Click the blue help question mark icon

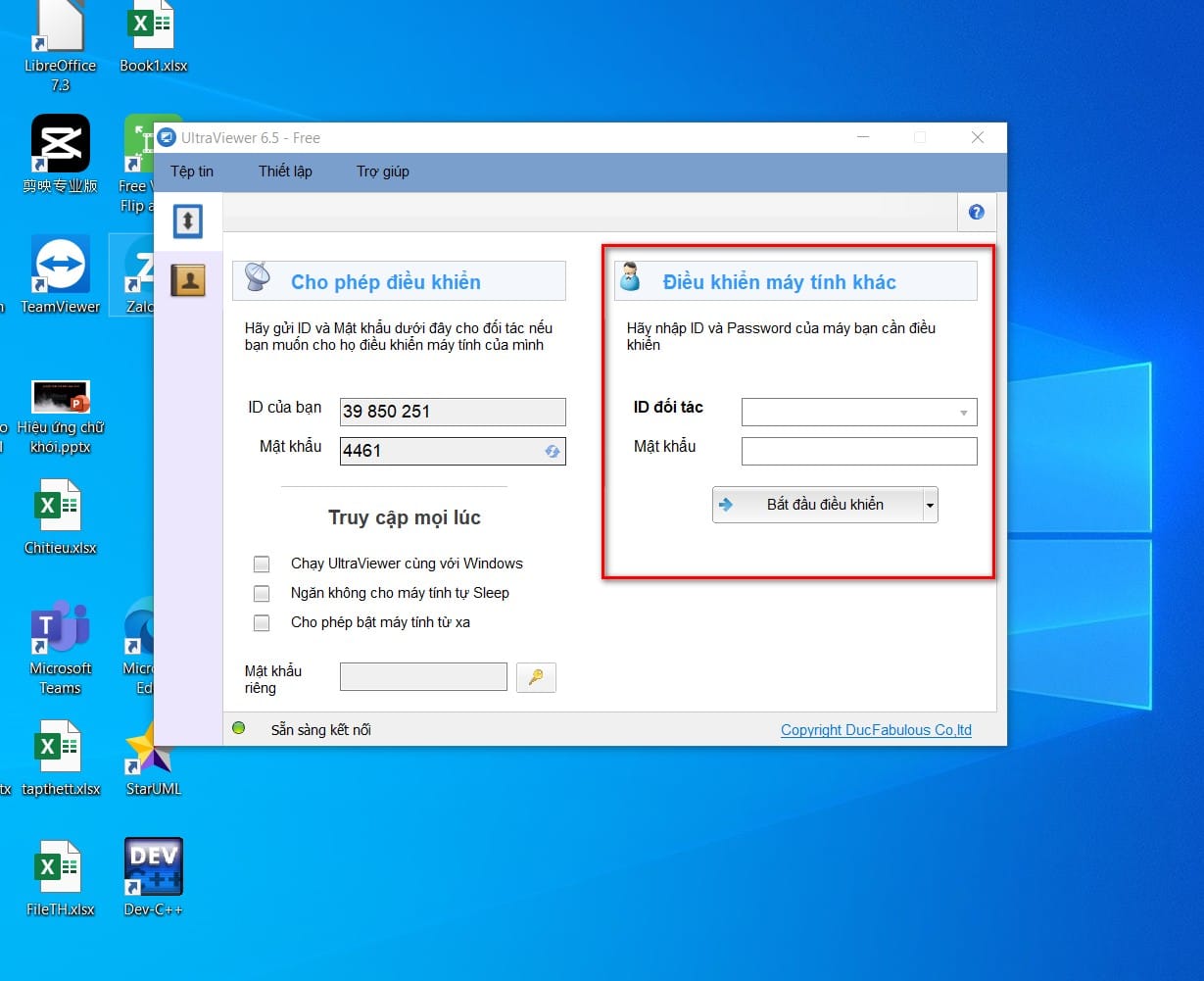point(976,212)
